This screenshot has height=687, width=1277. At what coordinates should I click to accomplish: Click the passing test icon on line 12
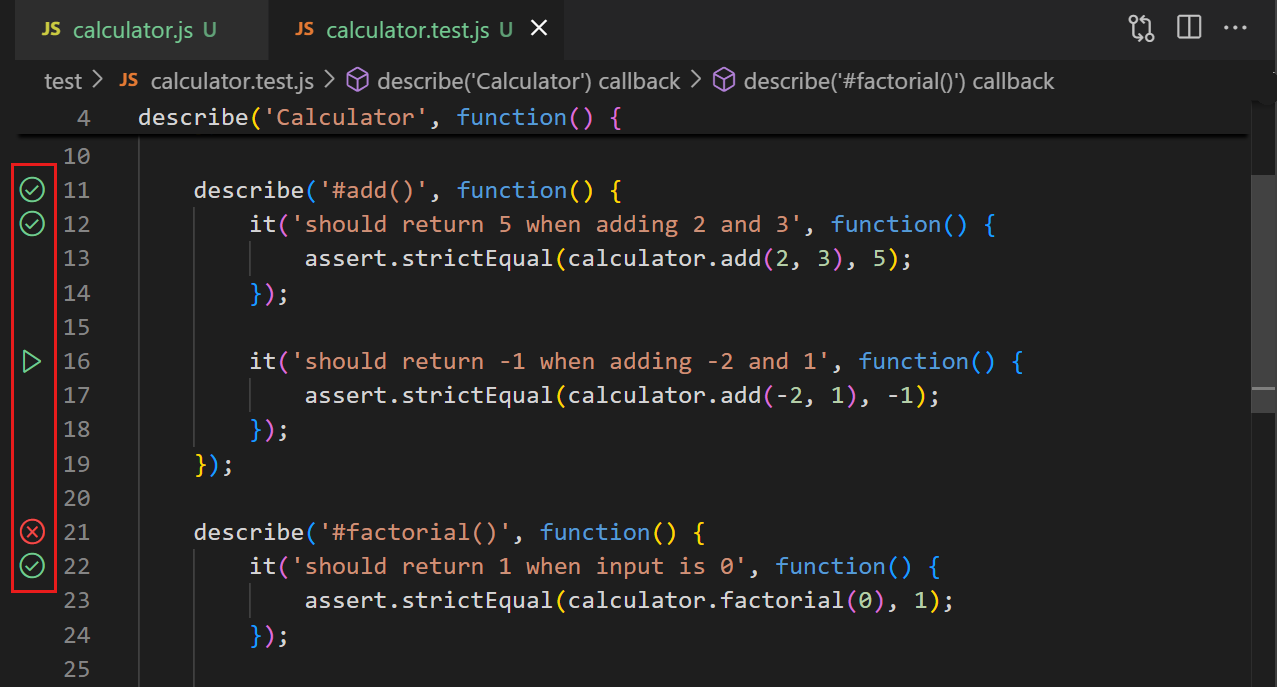coord(32,224)
